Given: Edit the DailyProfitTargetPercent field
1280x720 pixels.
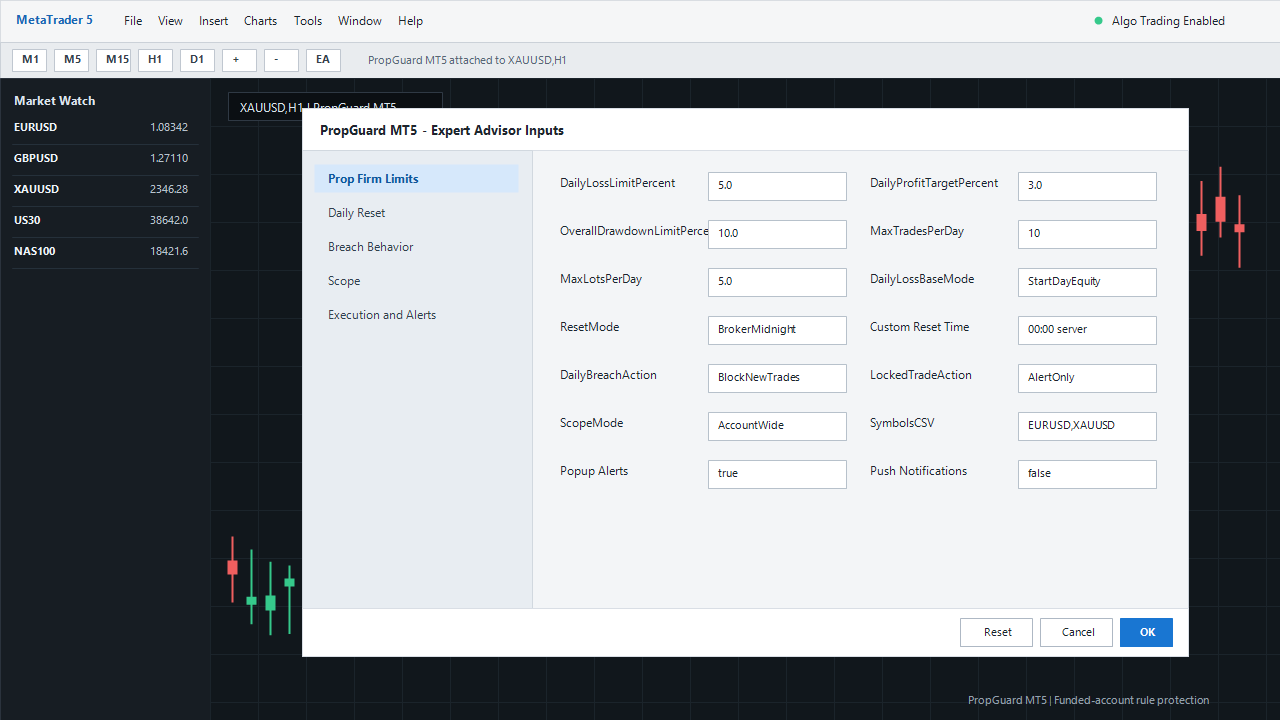Looking at the screenshot, I should click(x=1087, y=186).
